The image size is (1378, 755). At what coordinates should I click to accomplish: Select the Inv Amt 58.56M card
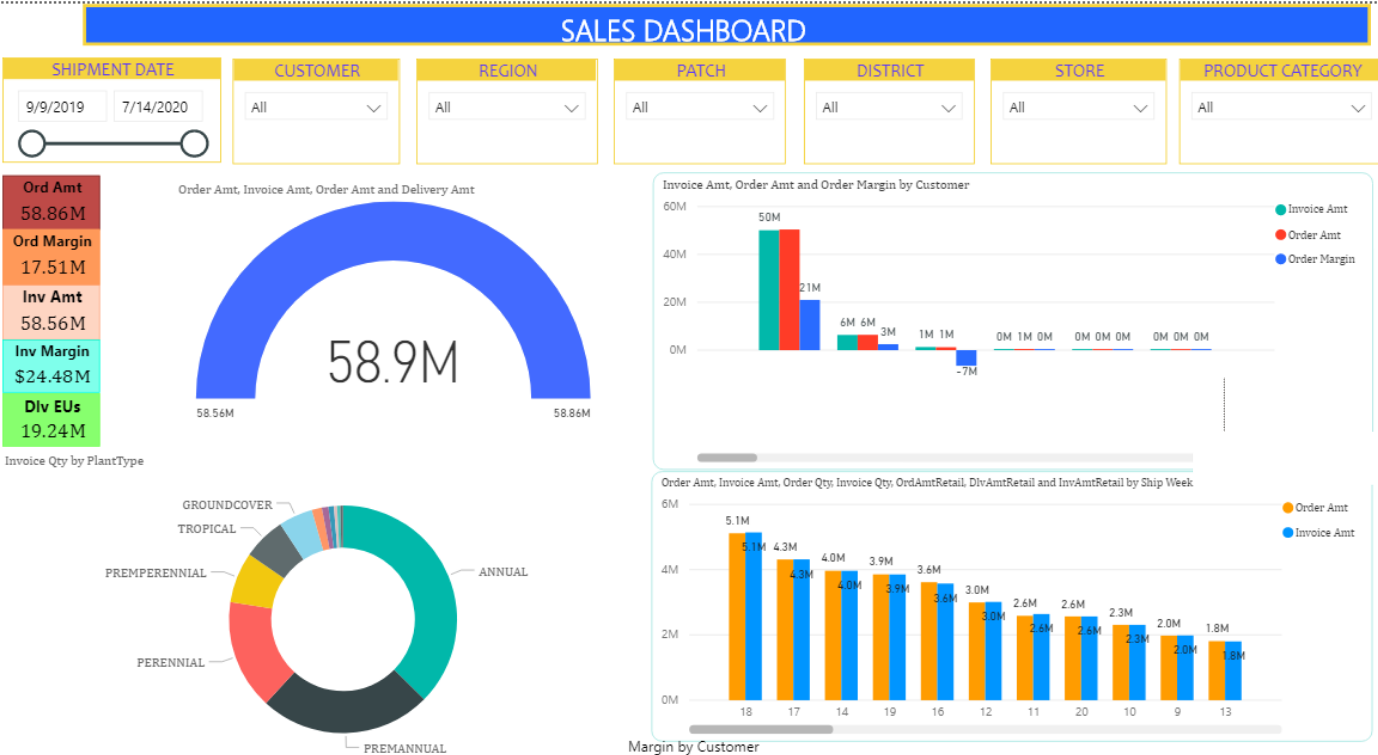click(x=51, y=312)
